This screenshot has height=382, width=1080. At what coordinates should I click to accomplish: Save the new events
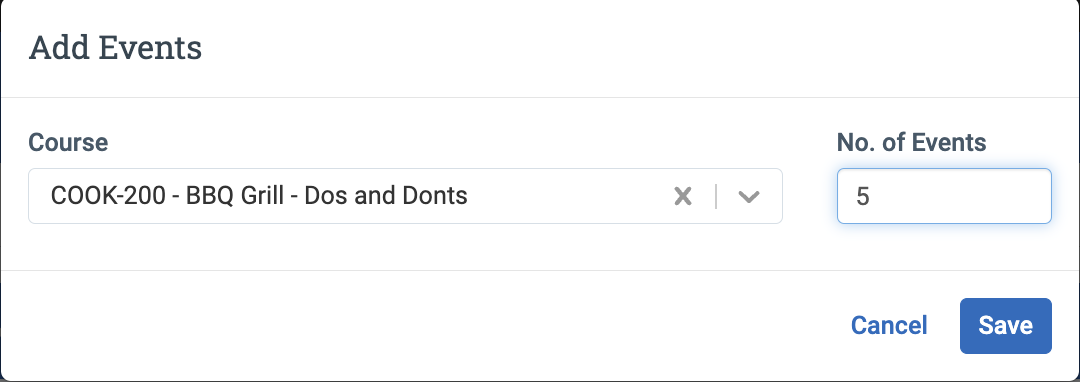1006,326
